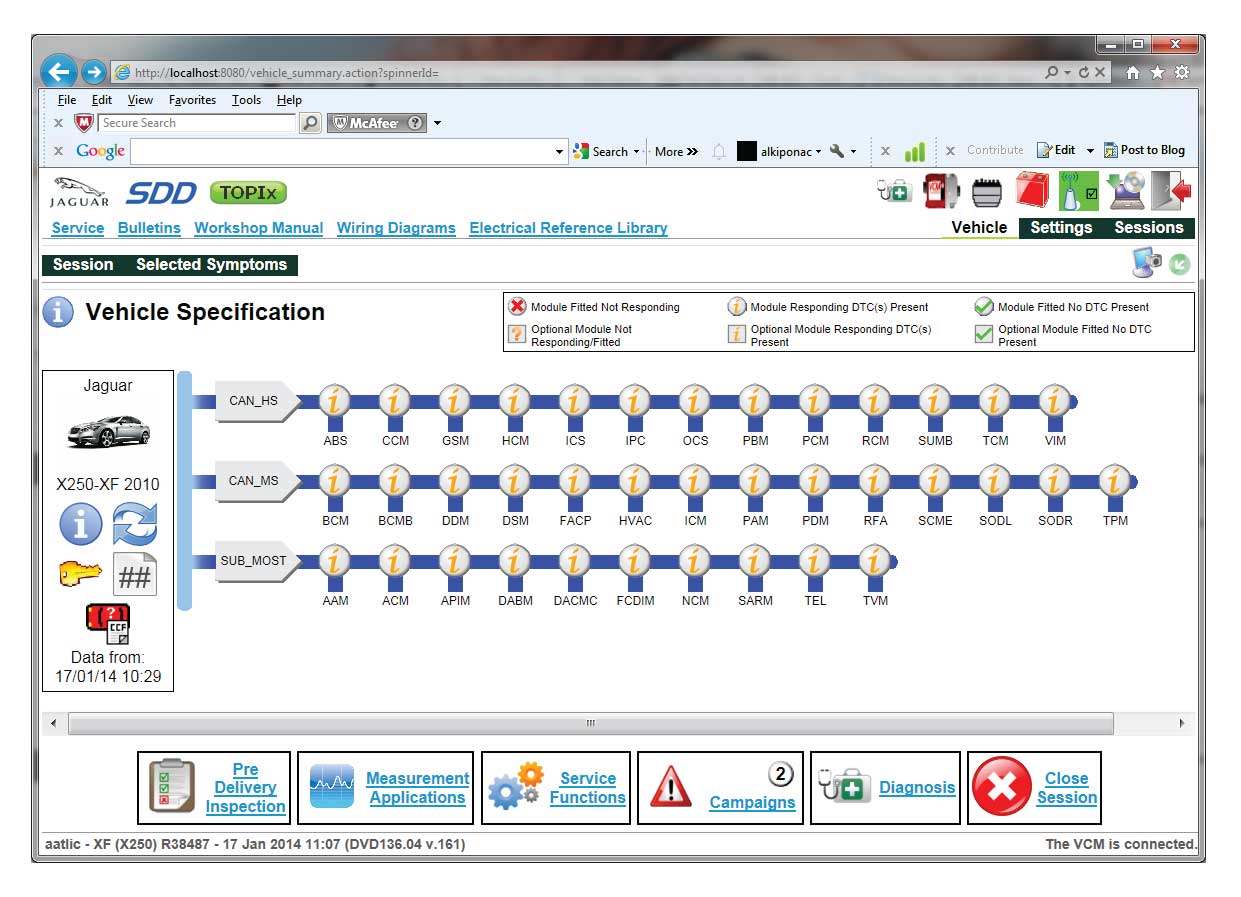The width and height of the screenshot is (1241, 897).
Task: Switch to the Sessions tab
Action: (1149, 228)
